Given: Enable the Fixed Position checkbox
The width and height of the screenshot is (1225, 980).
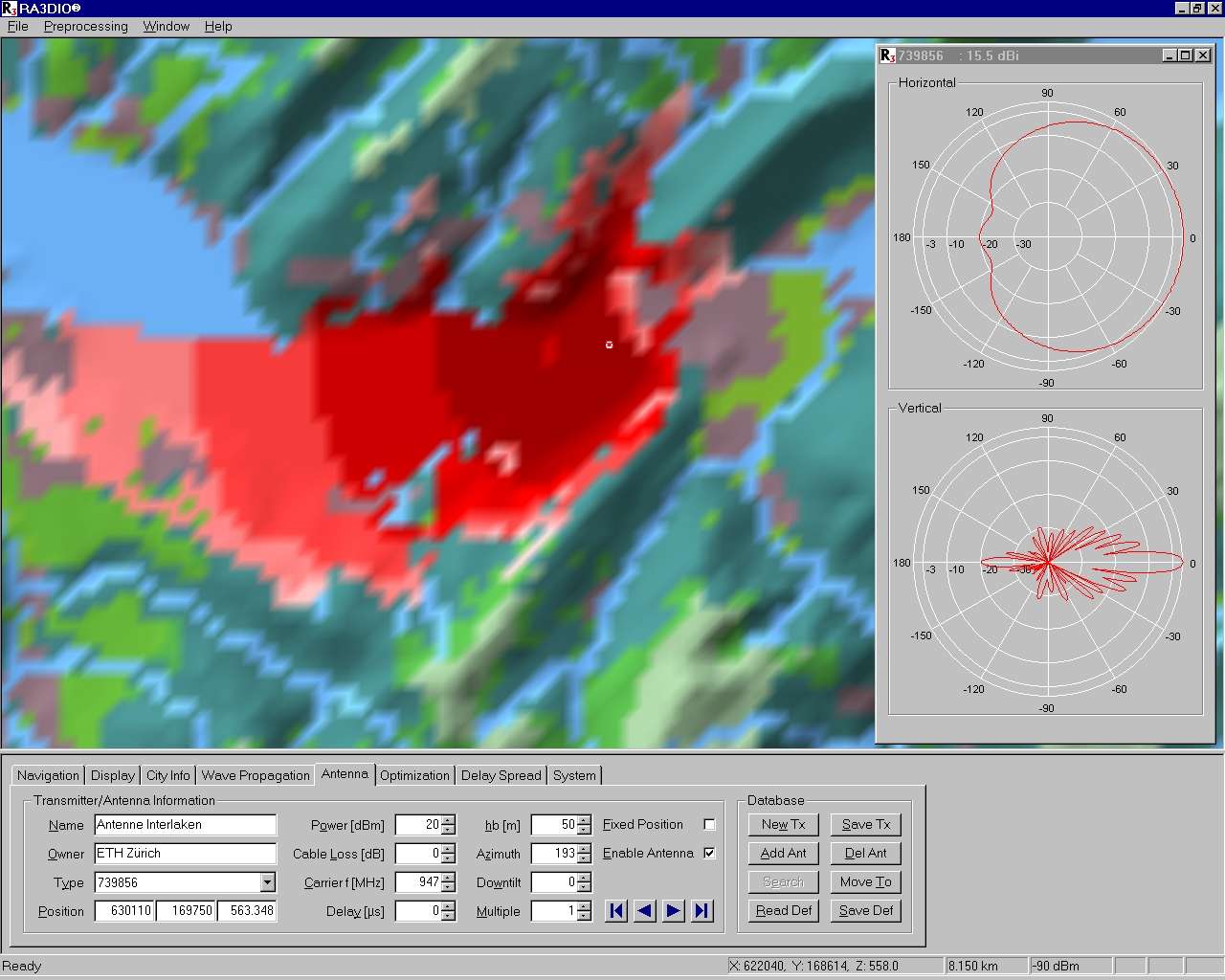Looking at the screenshot, I should tap(709, 824).
